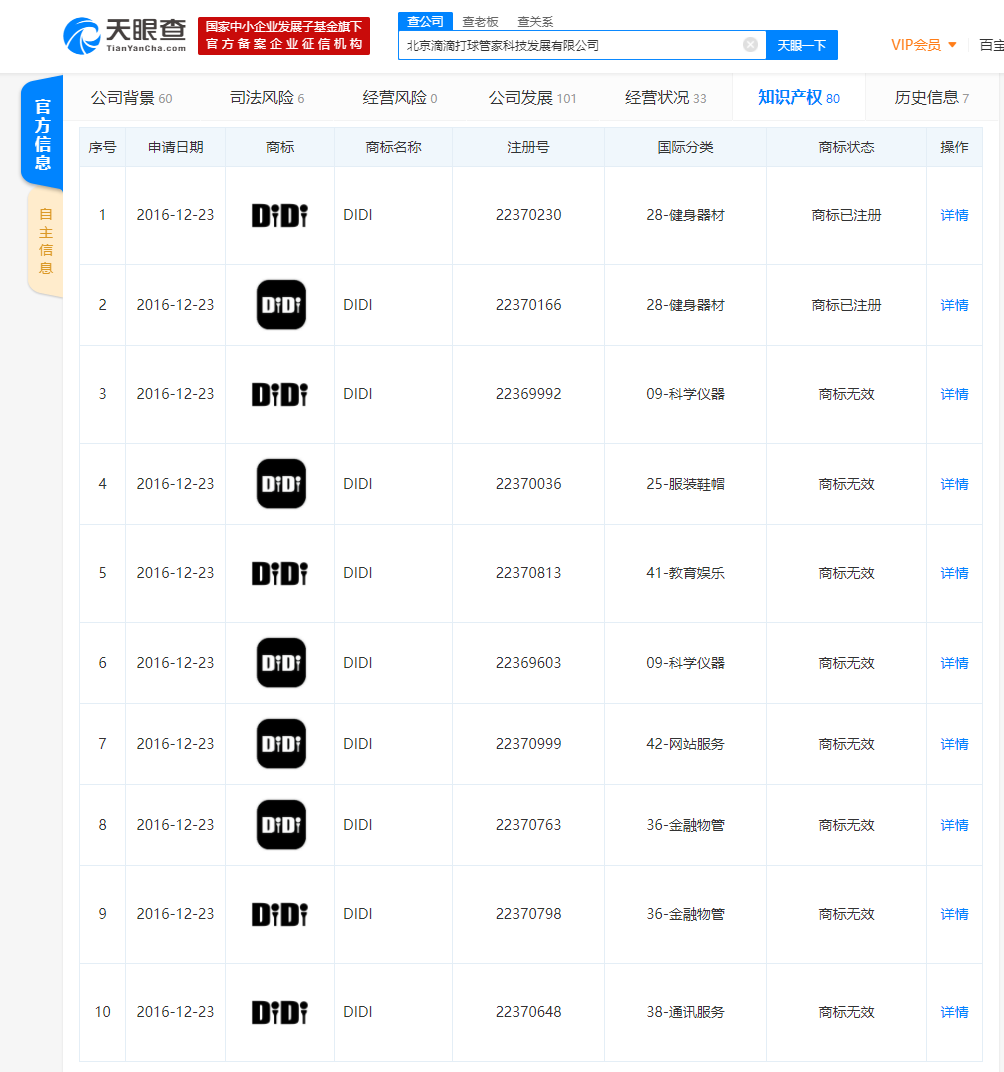Click the DIDI logo image in row 10
1004x1072 pixels.
[280, 1012]
